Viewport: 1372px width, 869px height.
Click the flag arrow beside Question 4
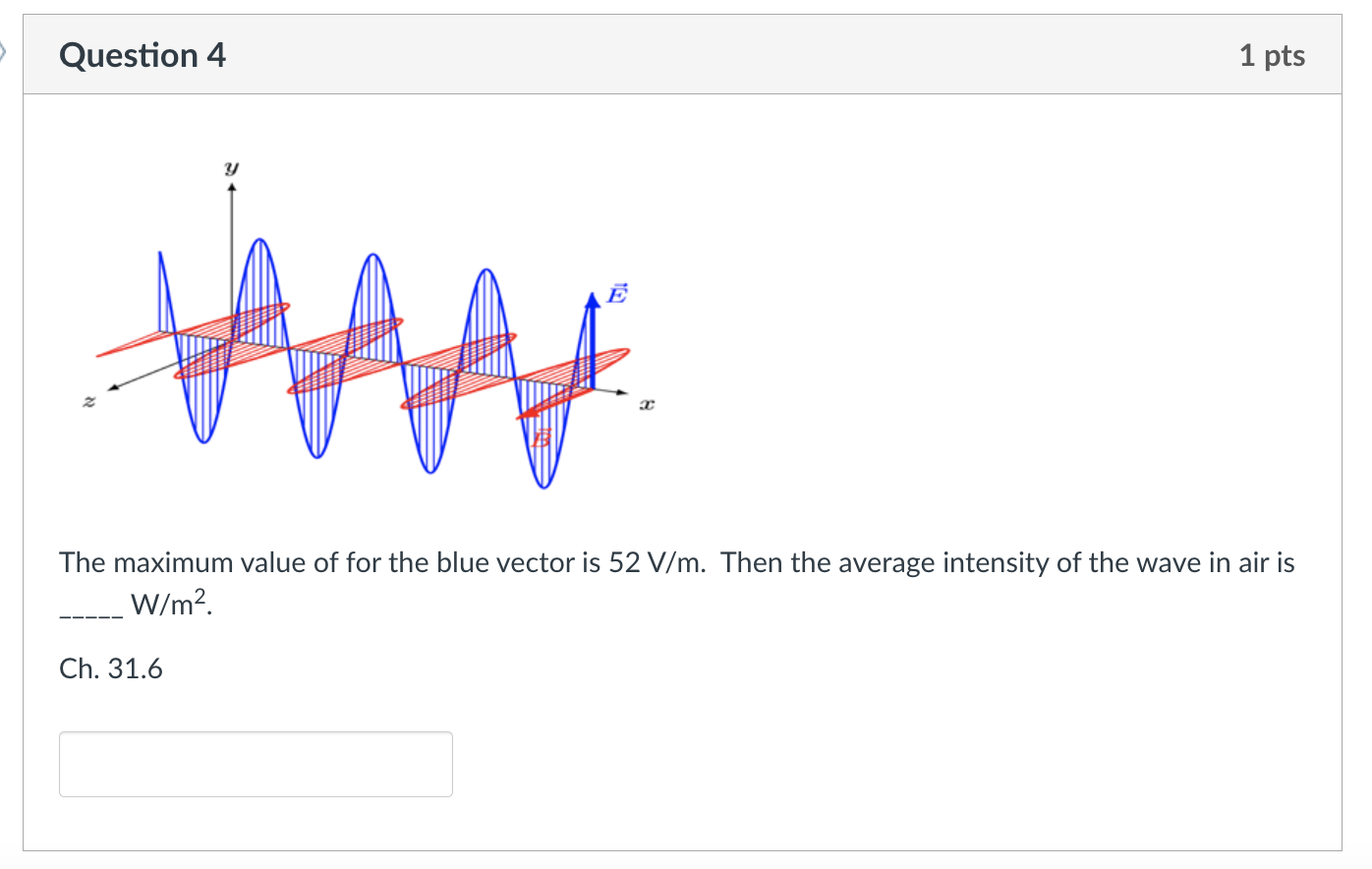pyautogui.click(x=4, y=51)
